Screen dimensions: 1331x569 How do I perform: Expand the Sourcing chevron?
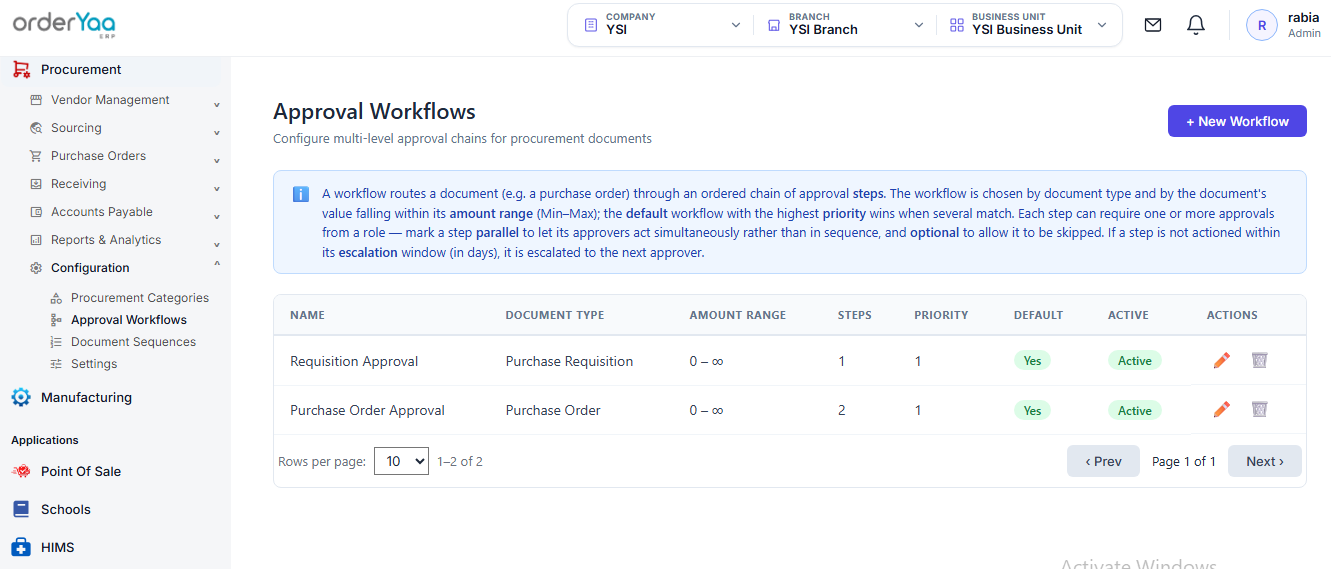tap(217, 131)
